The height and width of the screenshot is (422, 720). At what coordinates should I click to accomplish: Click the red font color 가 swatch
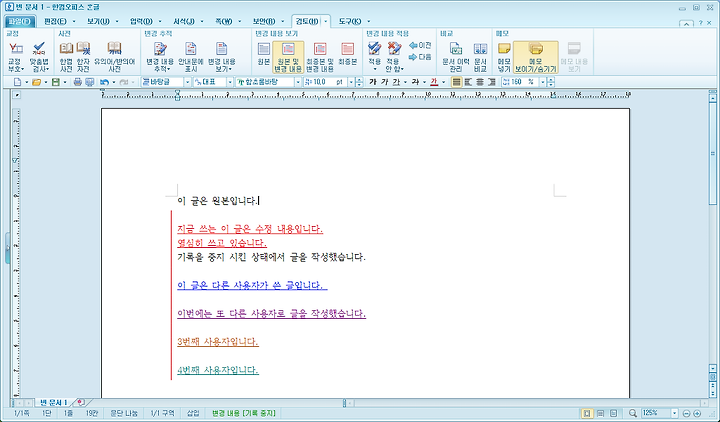click(x=434, y=82)
